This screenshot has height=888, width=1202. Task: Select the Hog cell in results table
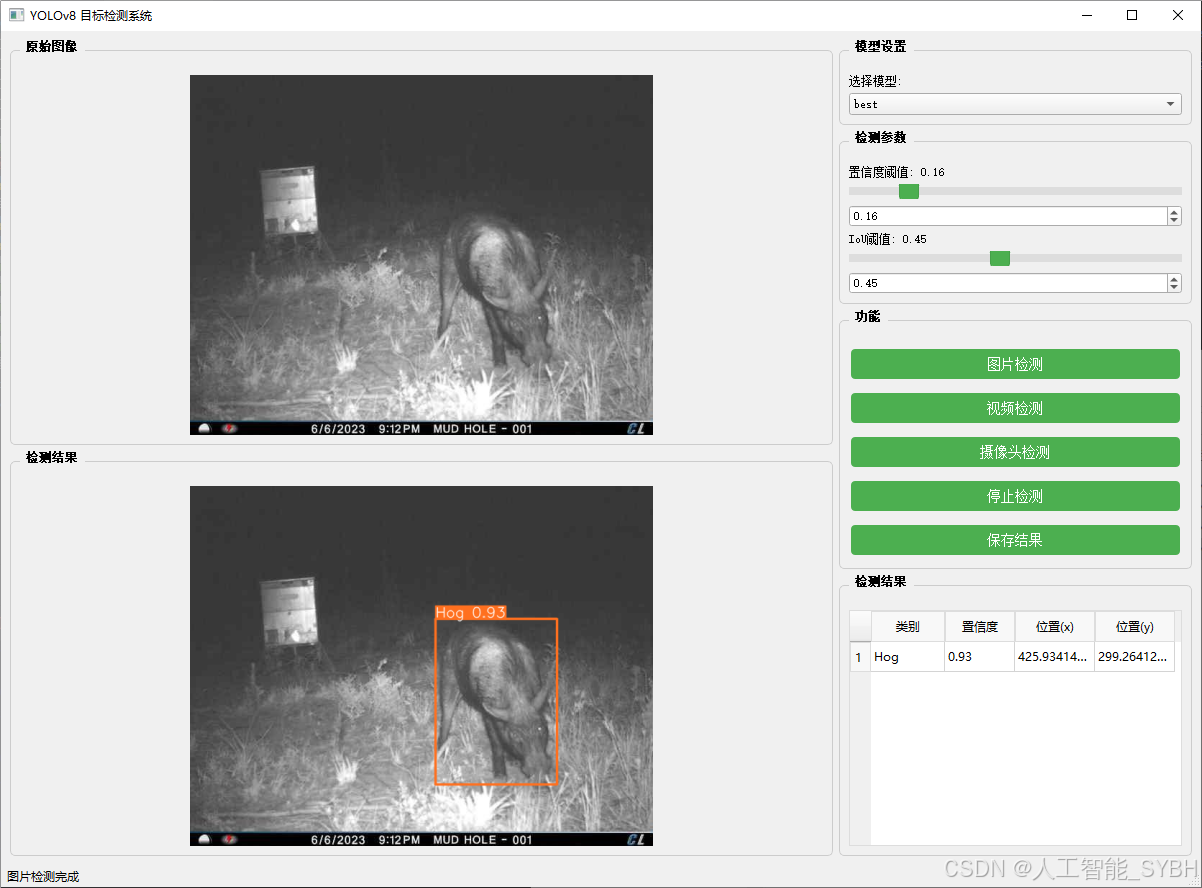[x=907, y=657]
